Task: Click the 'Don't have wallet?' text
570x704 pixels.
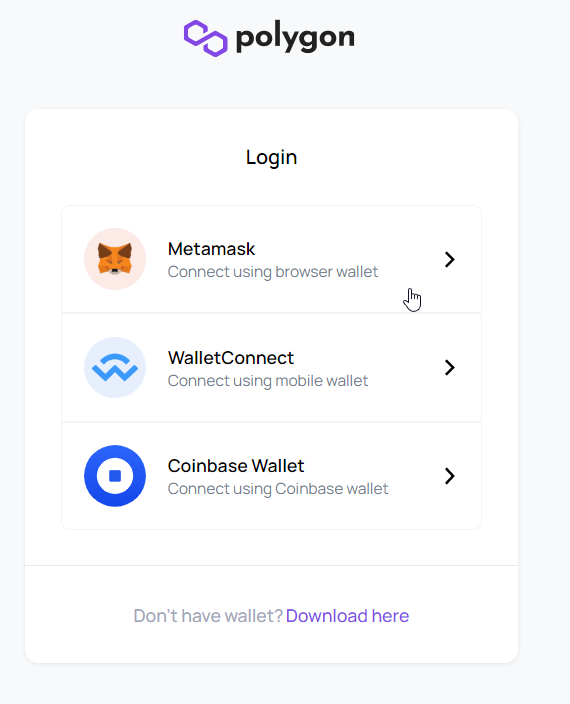Action: click(208, 616)
